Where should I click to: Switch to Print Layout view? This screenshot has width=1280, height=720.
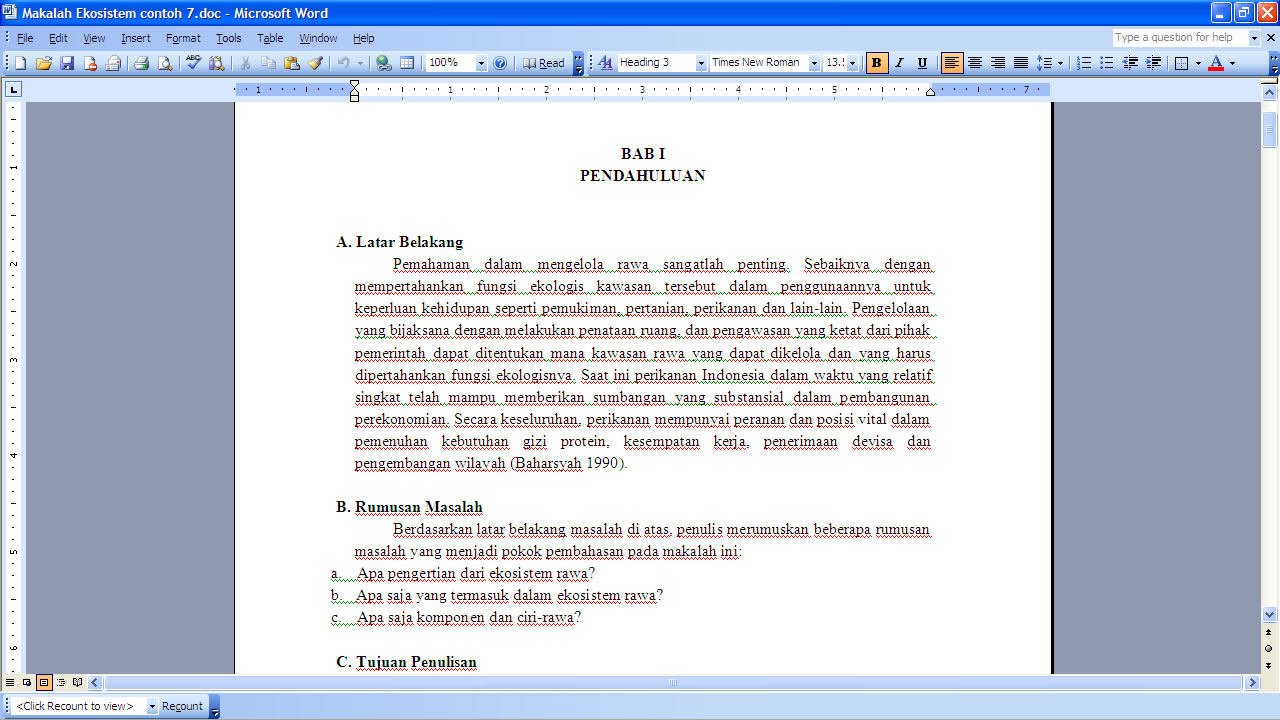[x=44, y=683]
